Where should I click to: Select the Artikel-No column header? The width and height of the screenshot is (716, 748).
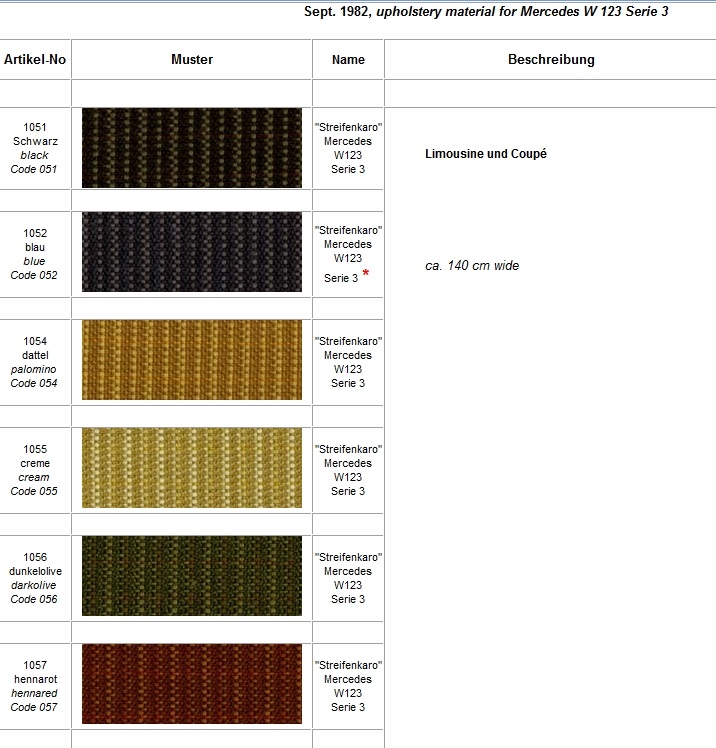click(x=35, y=59)
